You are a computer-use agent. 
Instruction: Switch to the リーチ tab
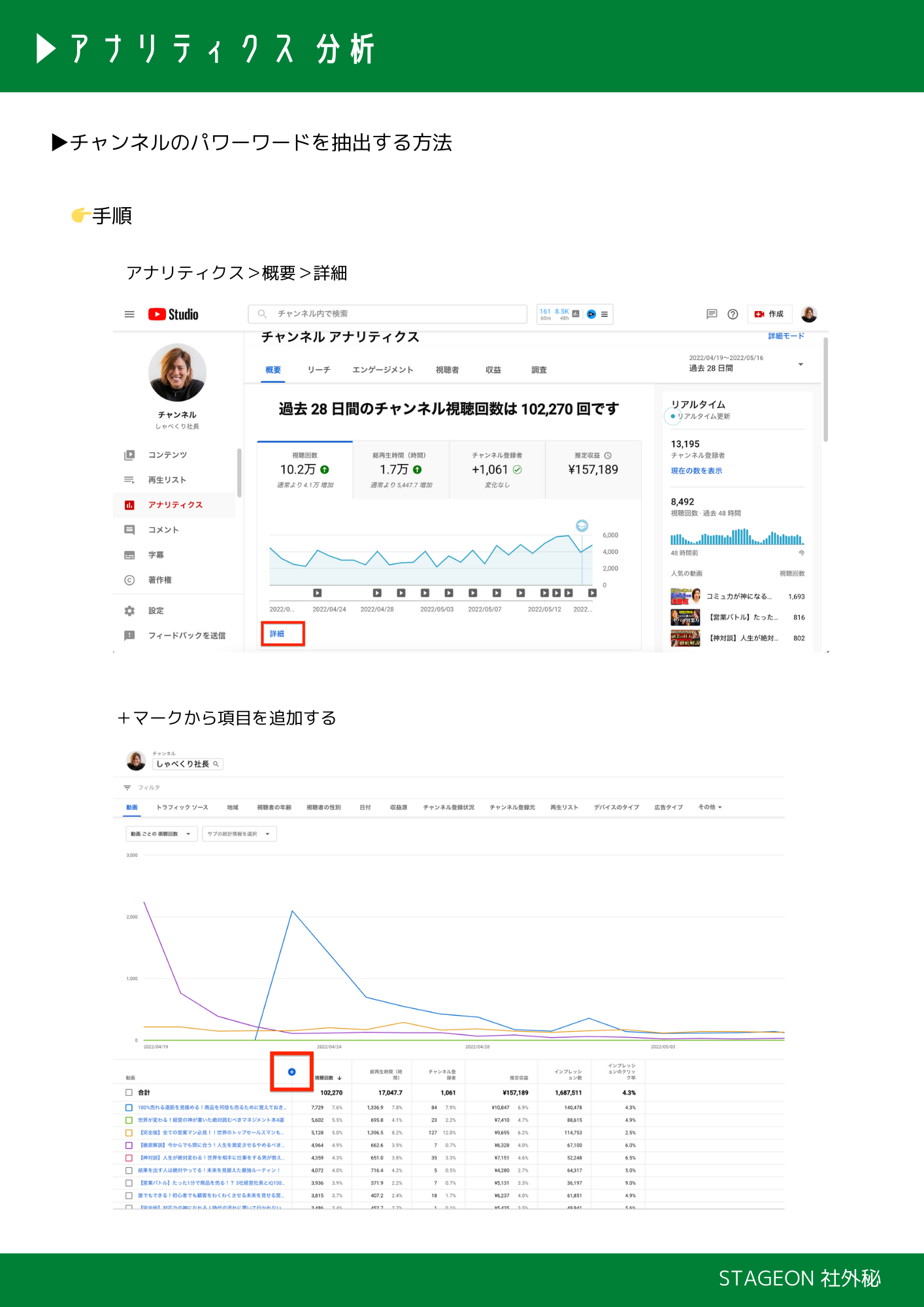(x=319, y=370)
